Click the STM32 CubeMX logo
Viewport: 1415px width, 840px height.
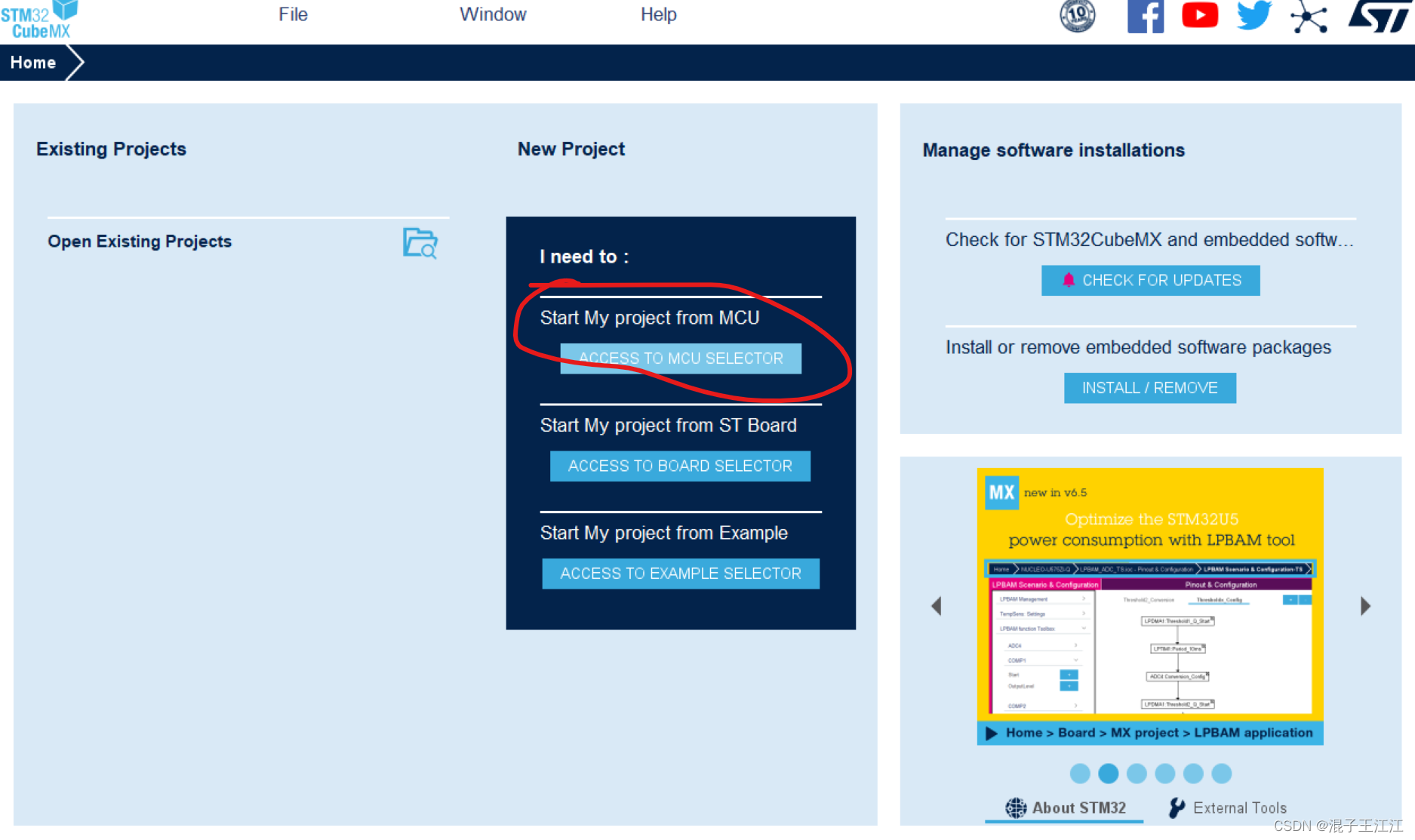click(39, 20)
